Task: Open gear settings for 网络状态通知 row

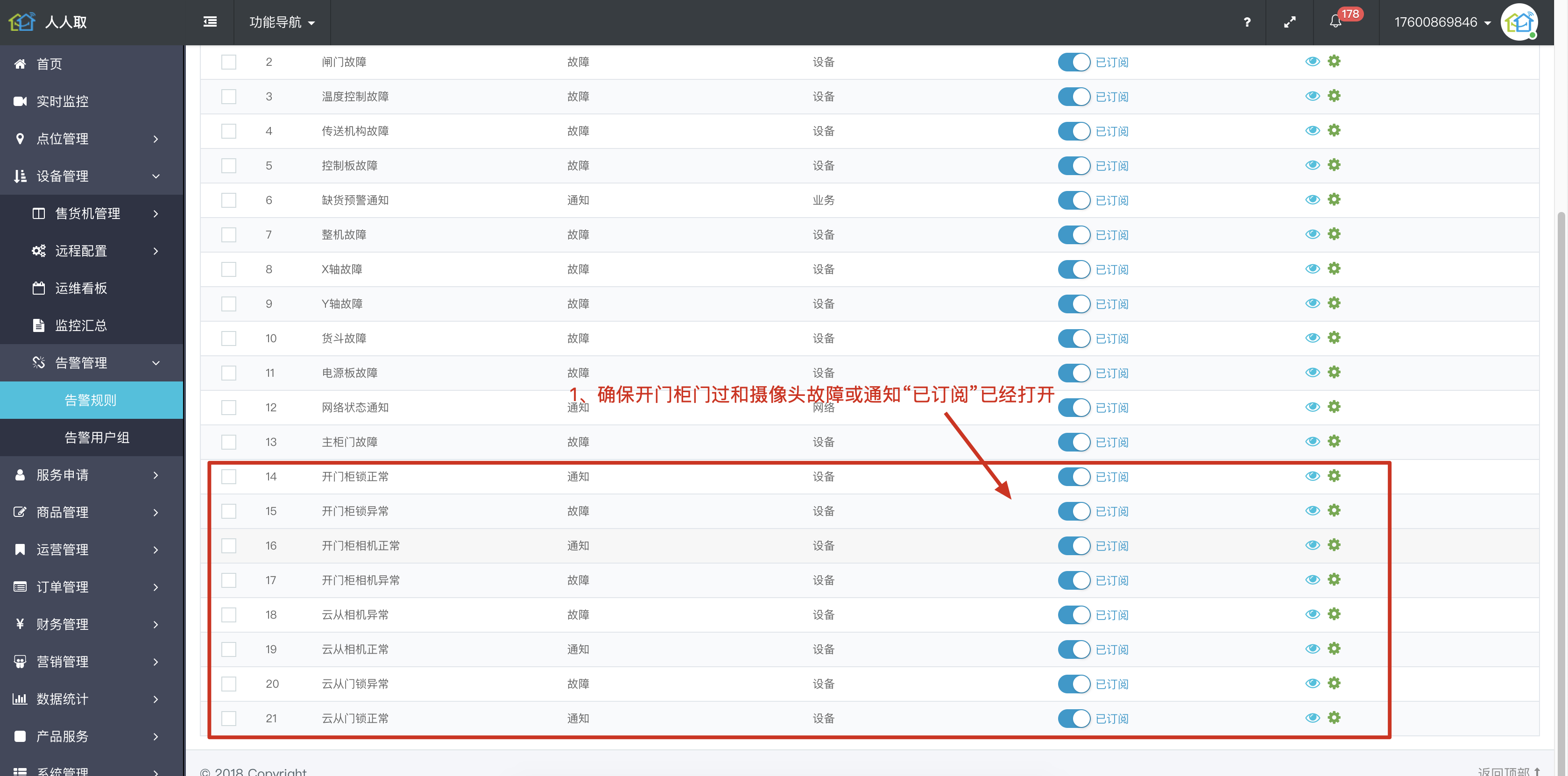Action: 1334,407
